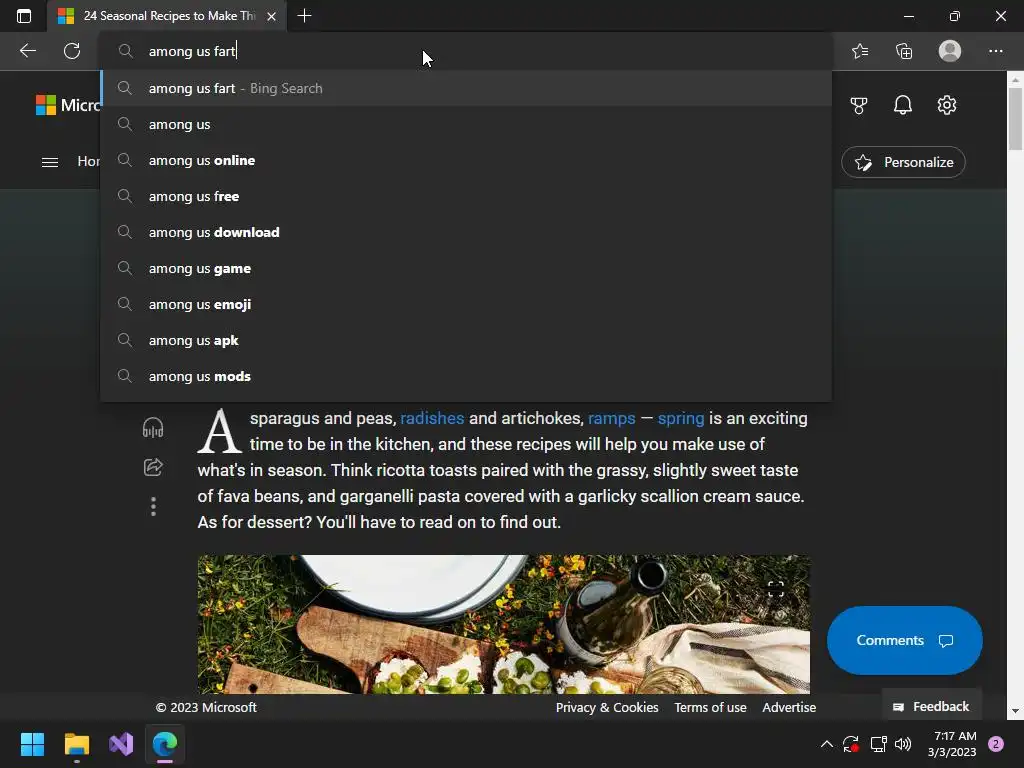Click the scrollbar down arrow
Viewport: 1024px width, 768px height.
(1015, 711)
